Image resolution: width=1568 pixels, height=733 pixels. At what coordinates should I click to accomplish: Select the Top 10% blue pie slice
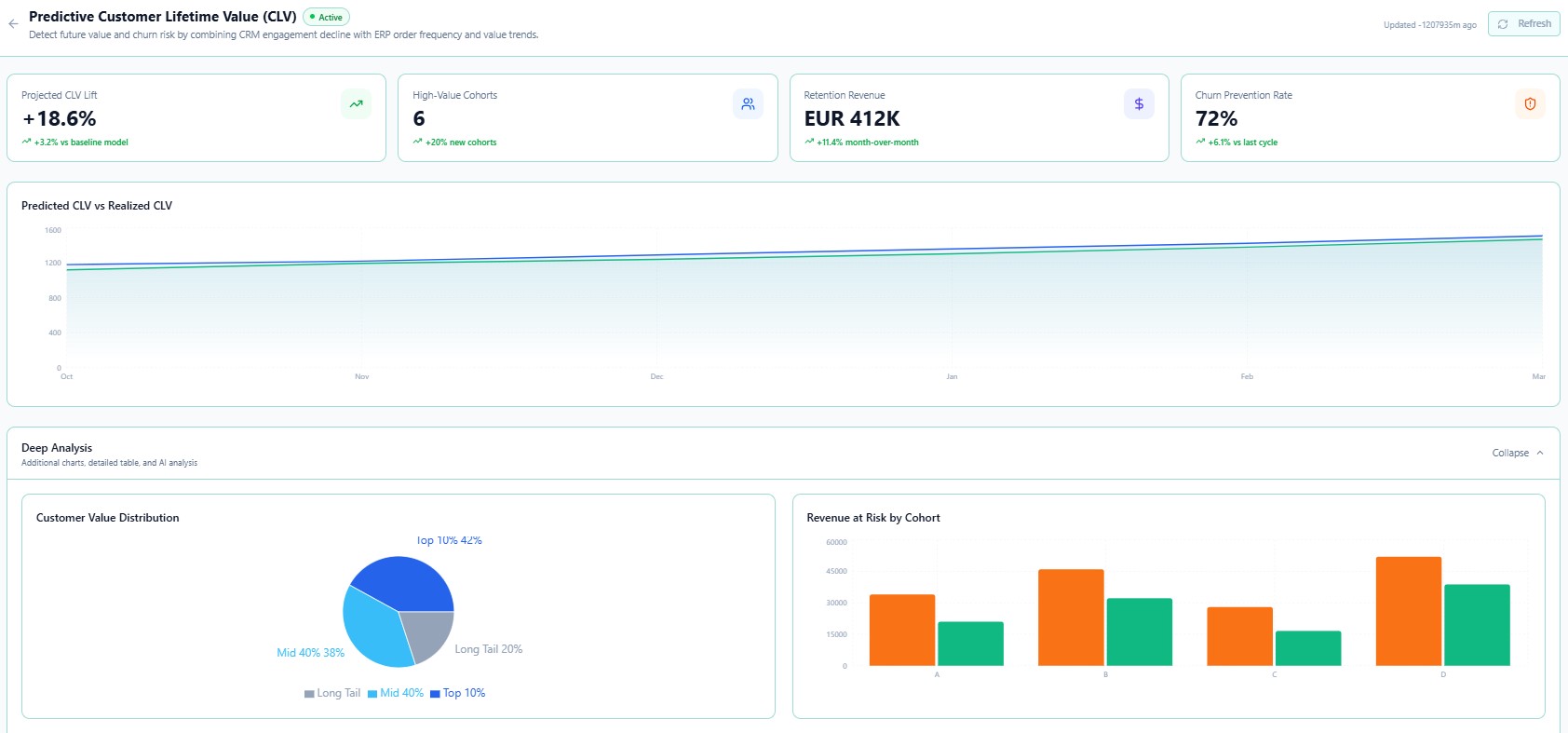404,580
